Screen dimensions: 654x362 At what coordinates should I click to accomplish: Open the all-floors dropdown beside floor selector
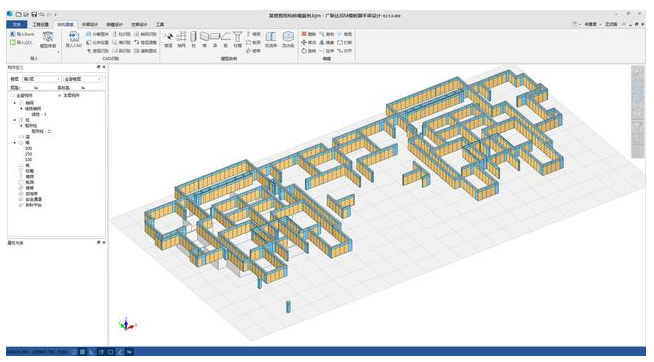(83, 79)
